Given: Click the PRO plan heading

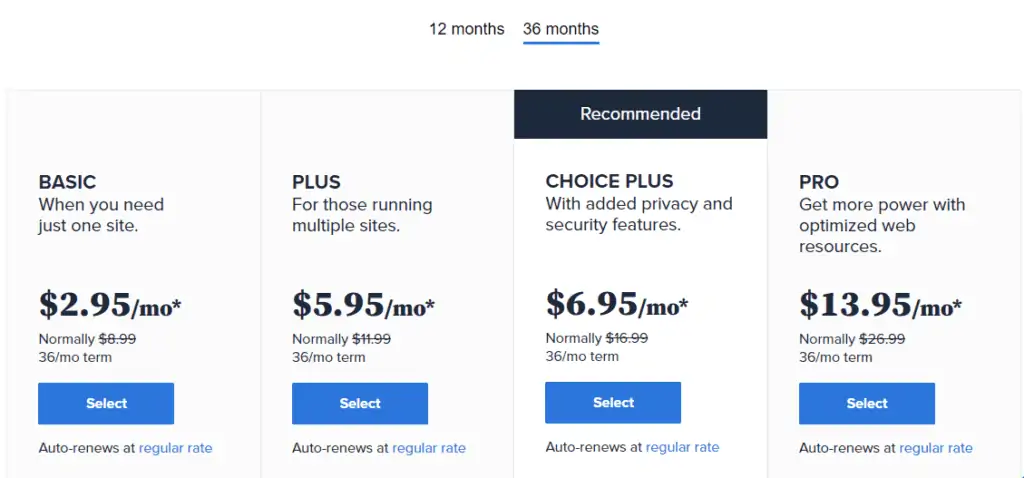Looking at the screenshot, I should click(819, 182).
